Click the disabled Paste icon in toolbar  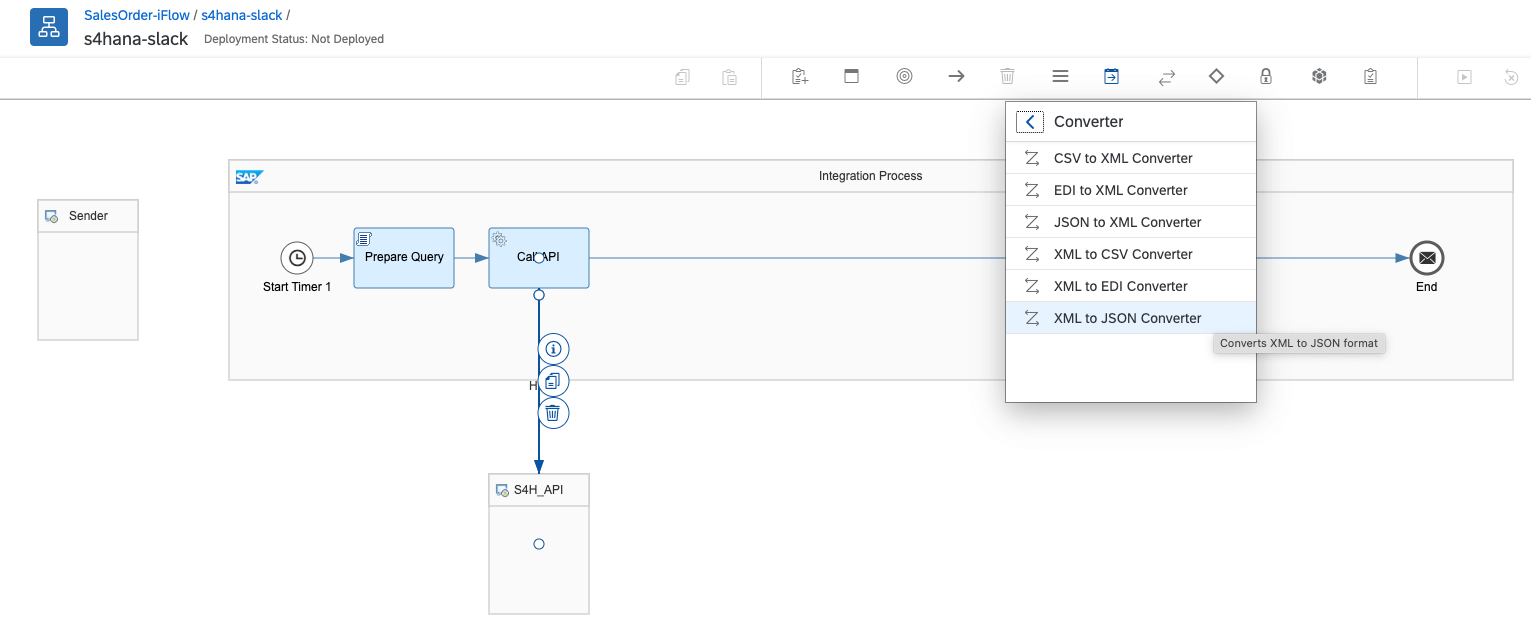[x=730, y=76]
